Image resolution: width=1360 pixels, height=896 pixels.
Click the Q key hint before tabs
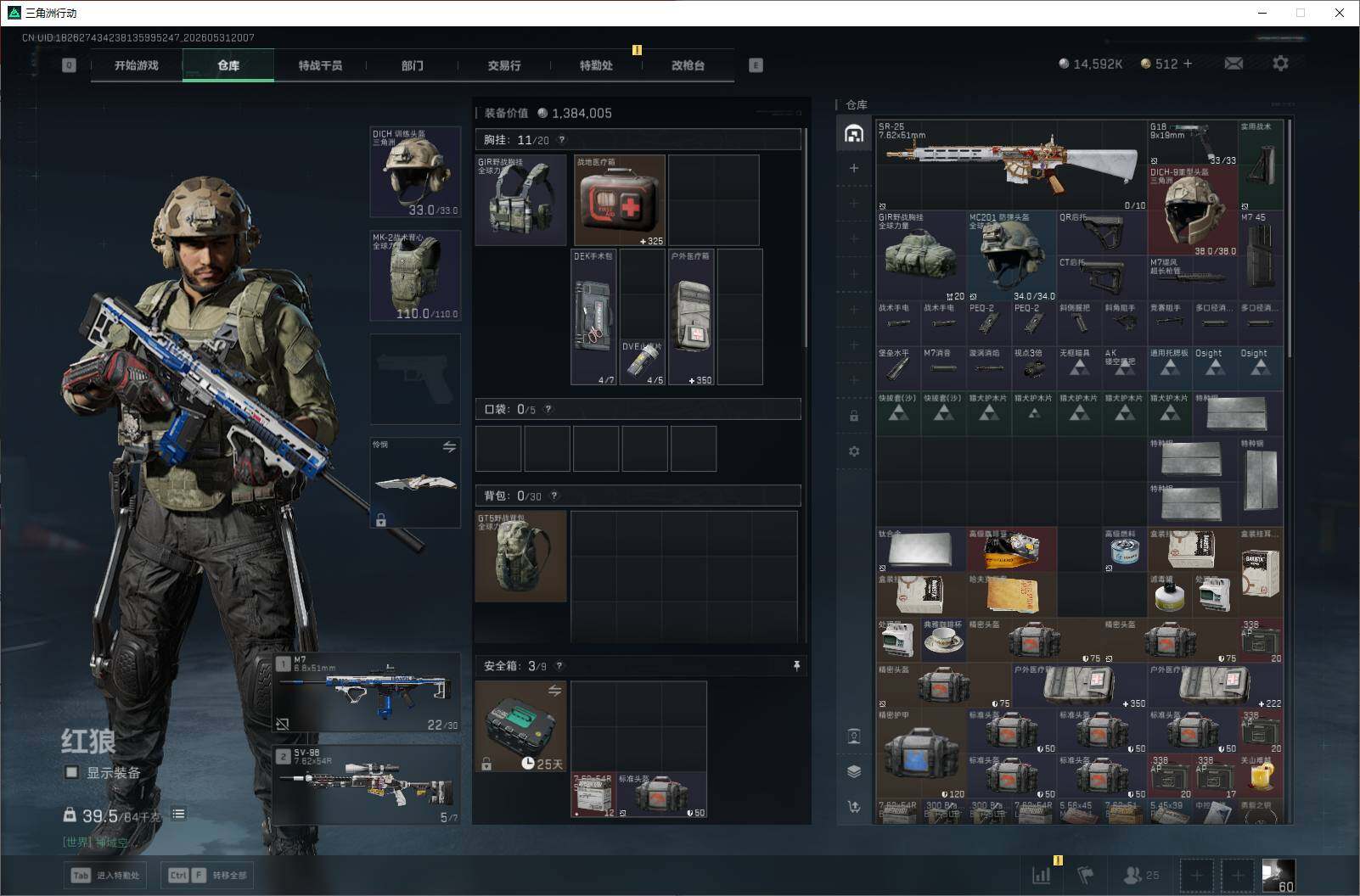click(69, 65)
